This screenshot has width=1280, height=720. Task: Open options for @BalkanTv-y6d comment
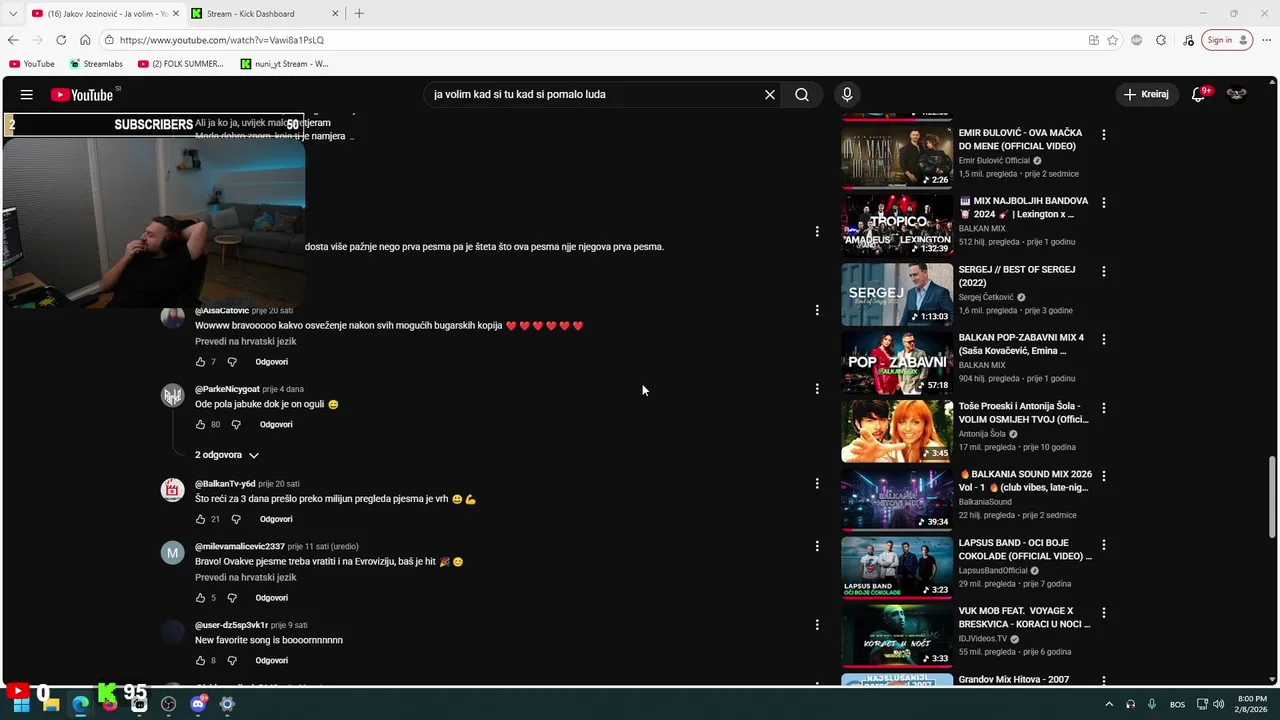coord(817,483)
